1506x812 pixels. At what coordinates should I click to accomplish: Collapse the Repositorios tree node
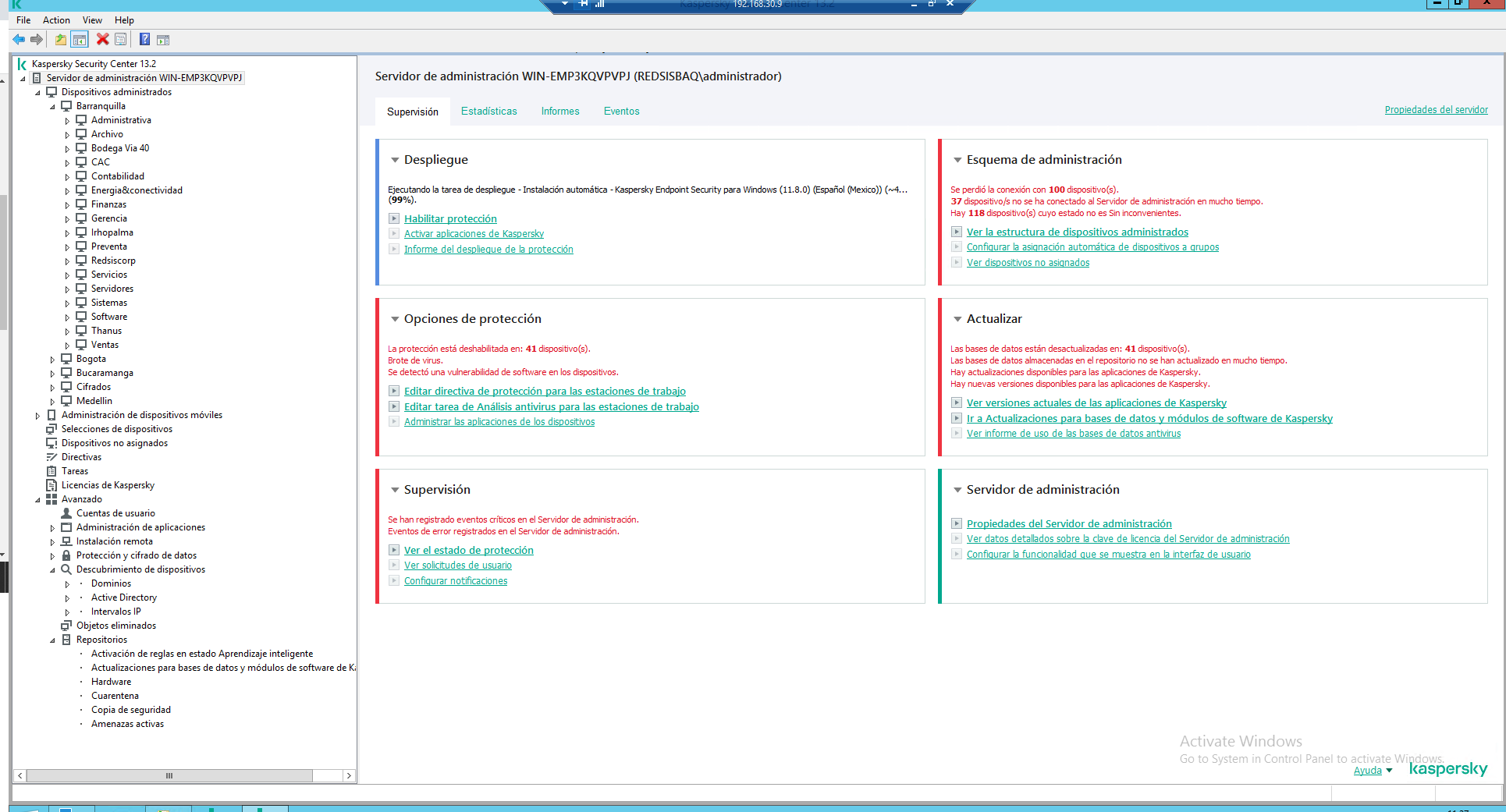[52, 640]
